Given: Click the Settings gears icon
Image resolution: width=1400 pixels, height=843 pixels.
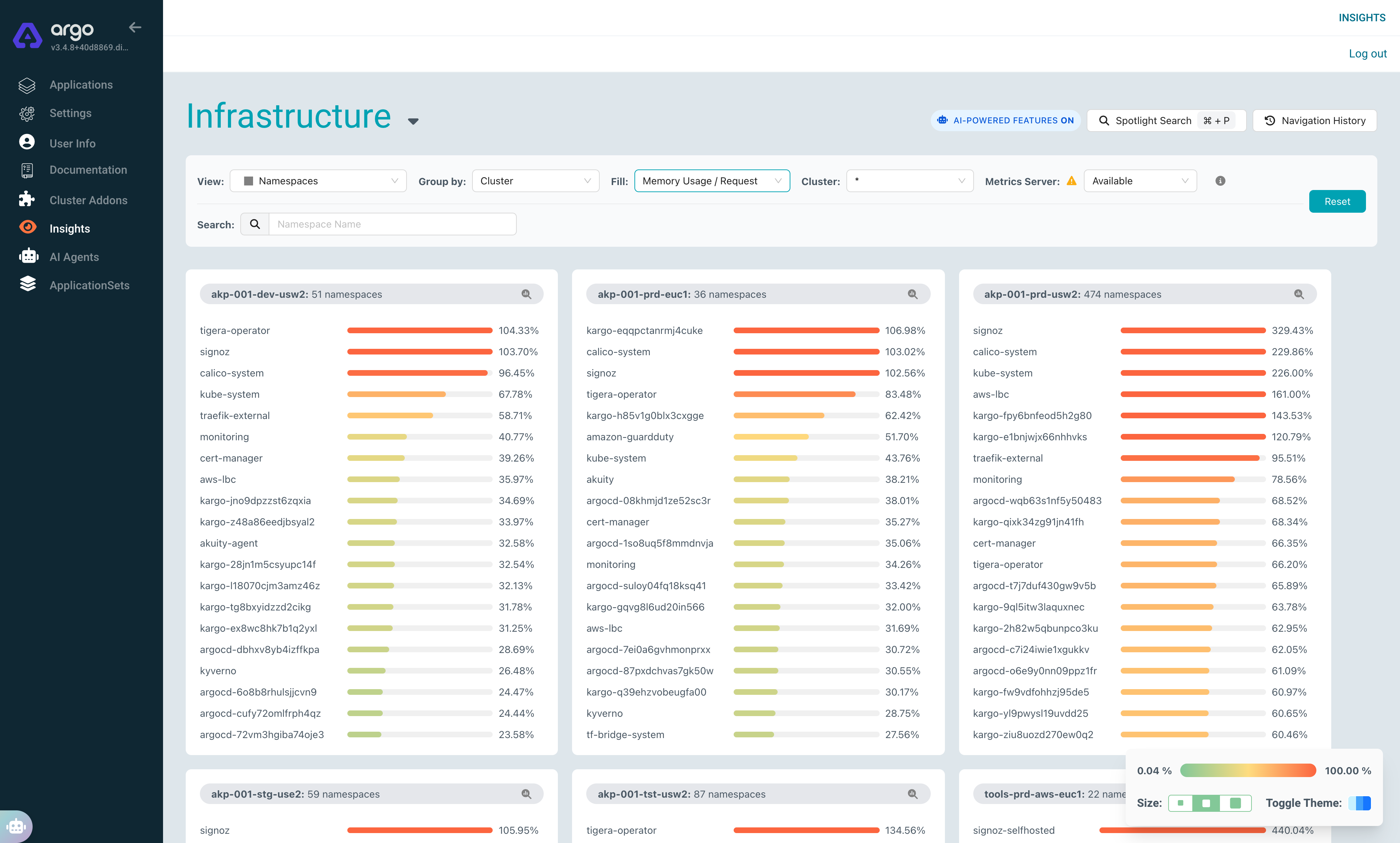Looking at the screenshot, I should click(x=27, y=113).
